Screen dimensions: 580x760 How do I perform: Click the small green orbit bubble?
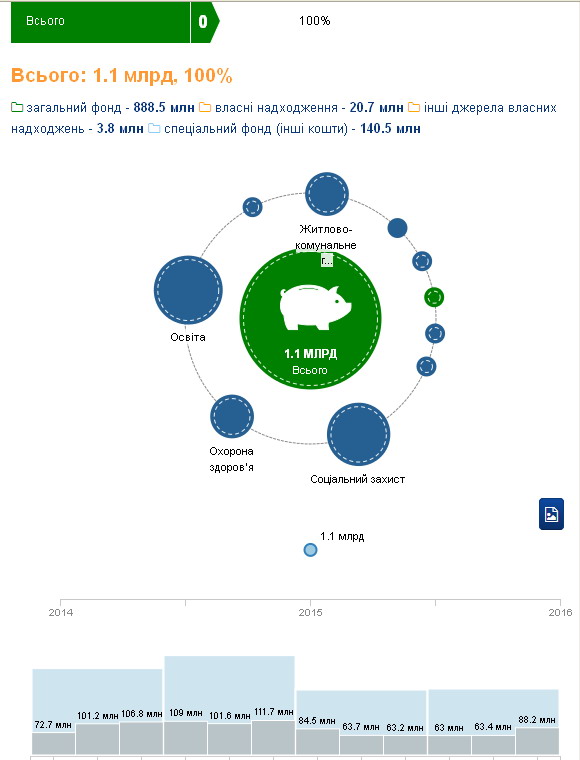click(x=434, y=297)
